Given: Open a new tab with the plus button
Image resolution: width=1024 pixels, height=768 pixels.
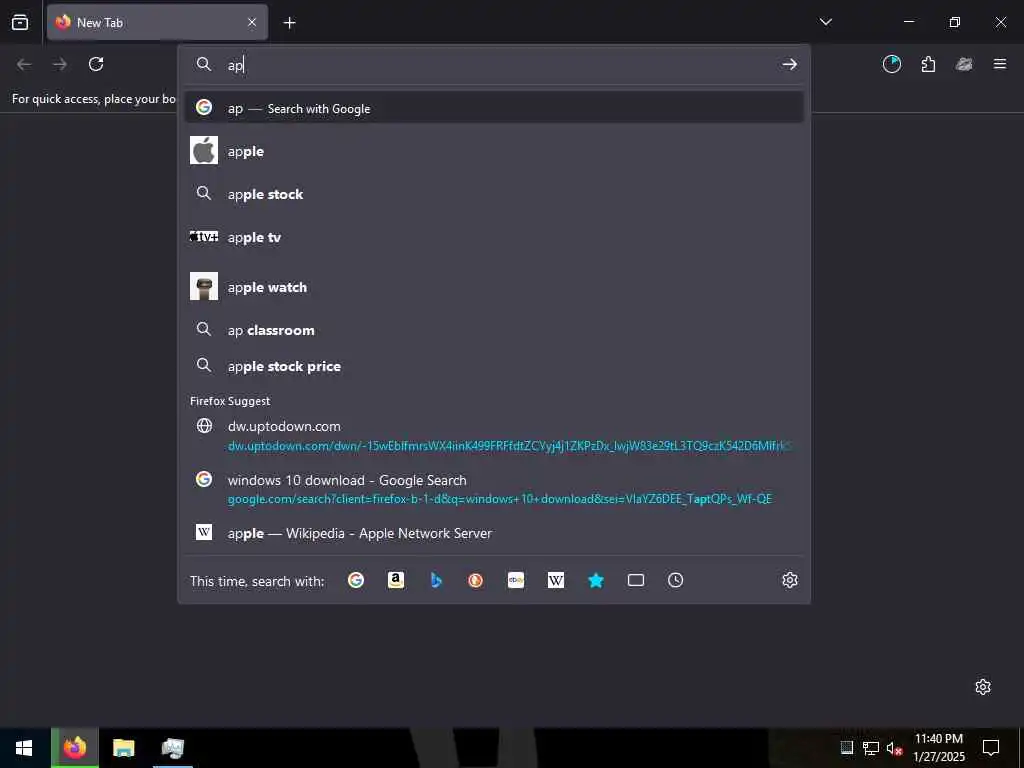Looking at the screenshot, I should (x=289, y=23).
